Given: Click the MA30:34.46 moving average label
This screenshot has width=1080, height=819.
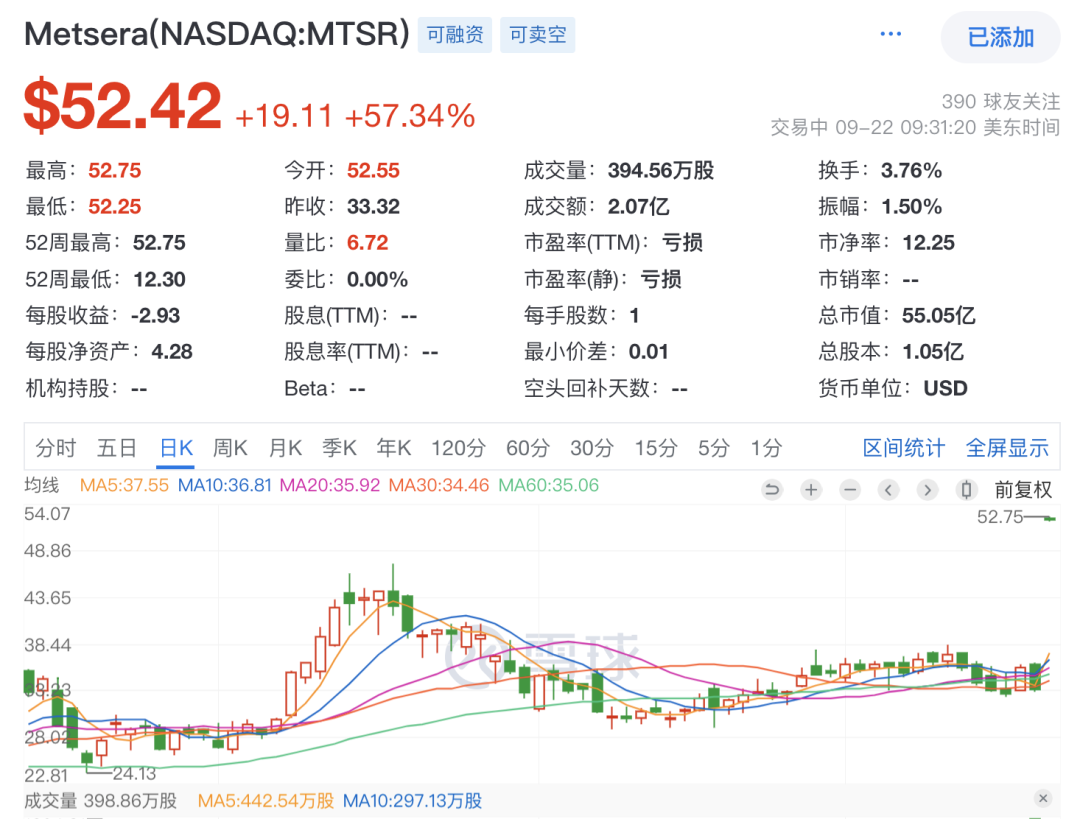Looking at the screenshot, I should pos(439,485).
